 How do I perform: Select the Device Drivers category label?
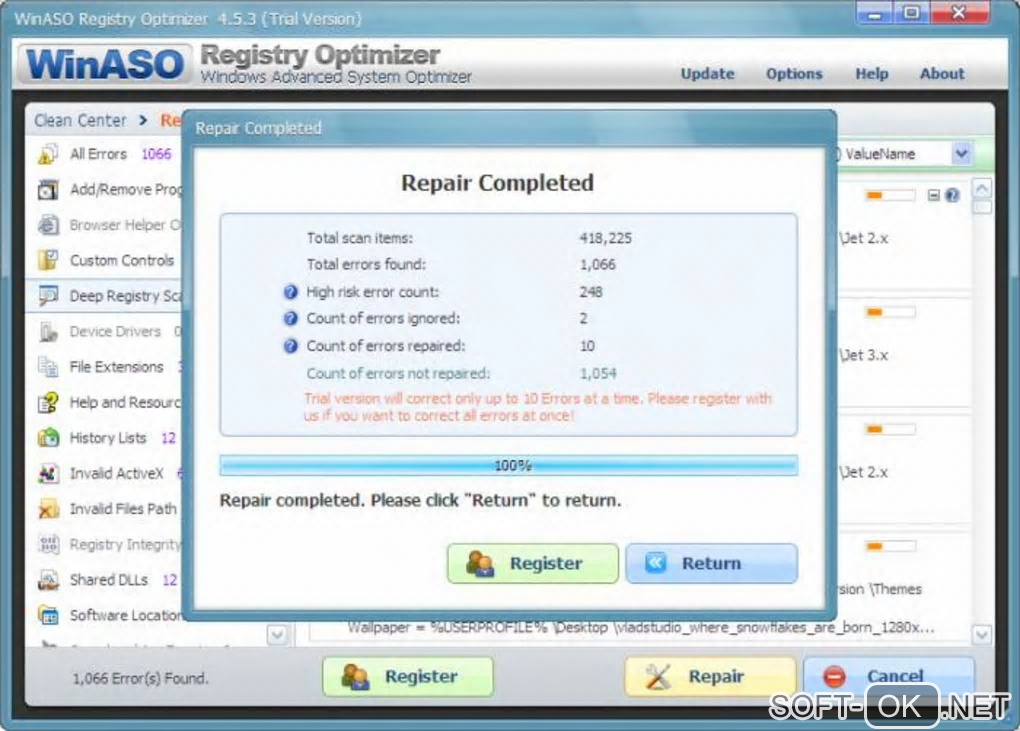[x=115, y=332]
